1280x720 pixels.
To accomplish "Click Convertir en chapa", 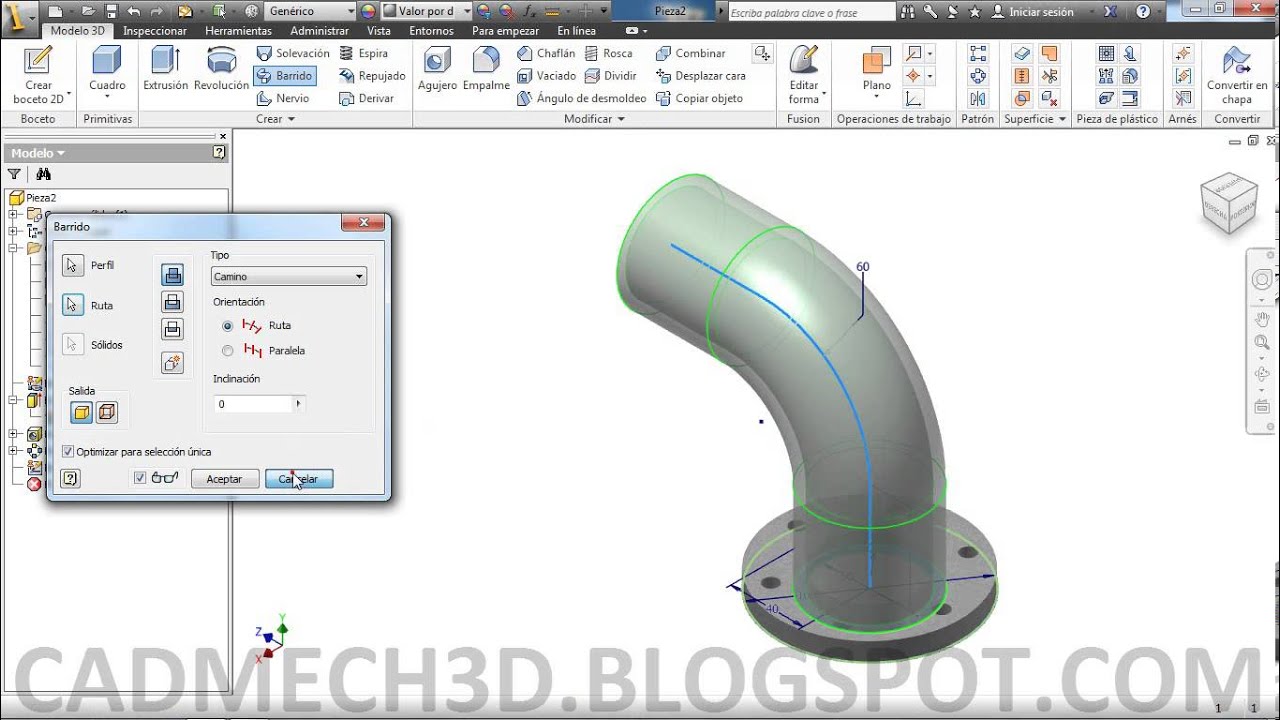I will tap(1237, 75).
